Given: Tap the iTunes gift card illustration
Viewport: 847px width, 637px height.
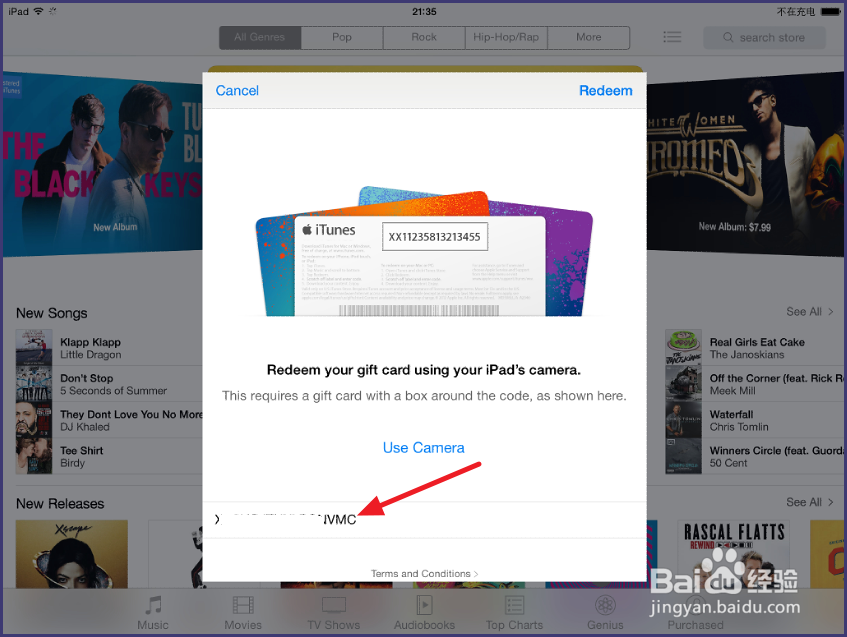Looking at the screenshot, I should tap(424, 252).
